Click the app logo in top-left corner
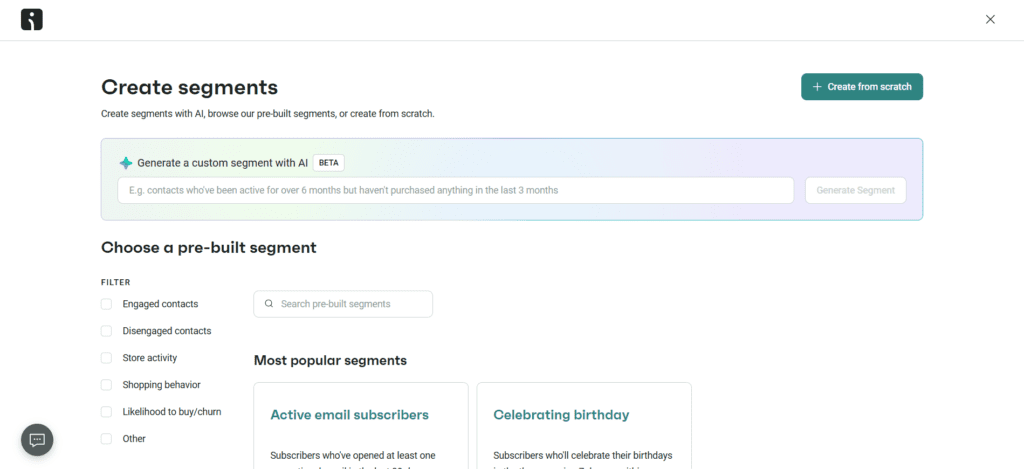 [32, 19]
